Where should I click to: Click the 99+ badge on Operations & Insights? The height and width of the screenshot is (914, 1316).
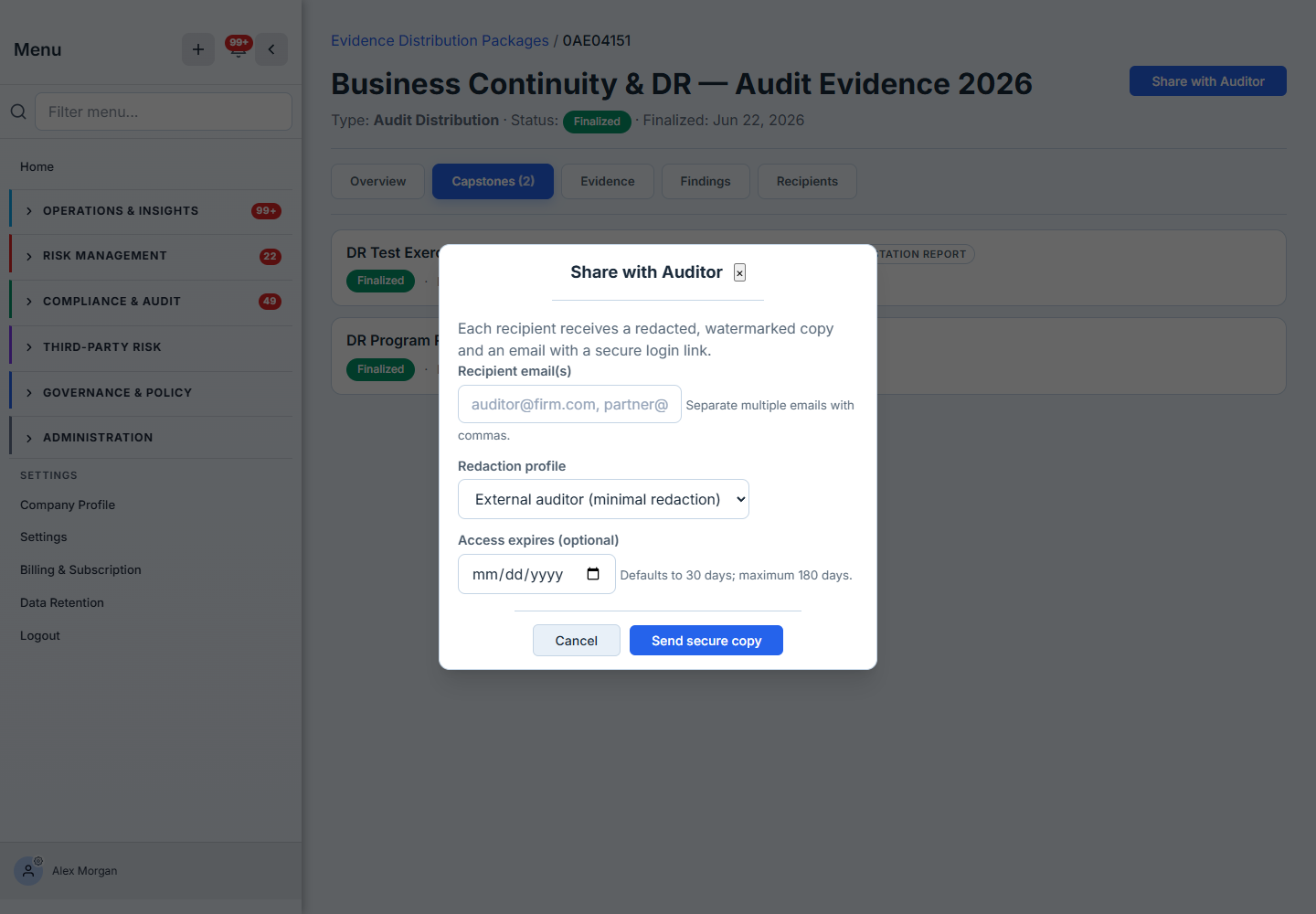[266, 211]
